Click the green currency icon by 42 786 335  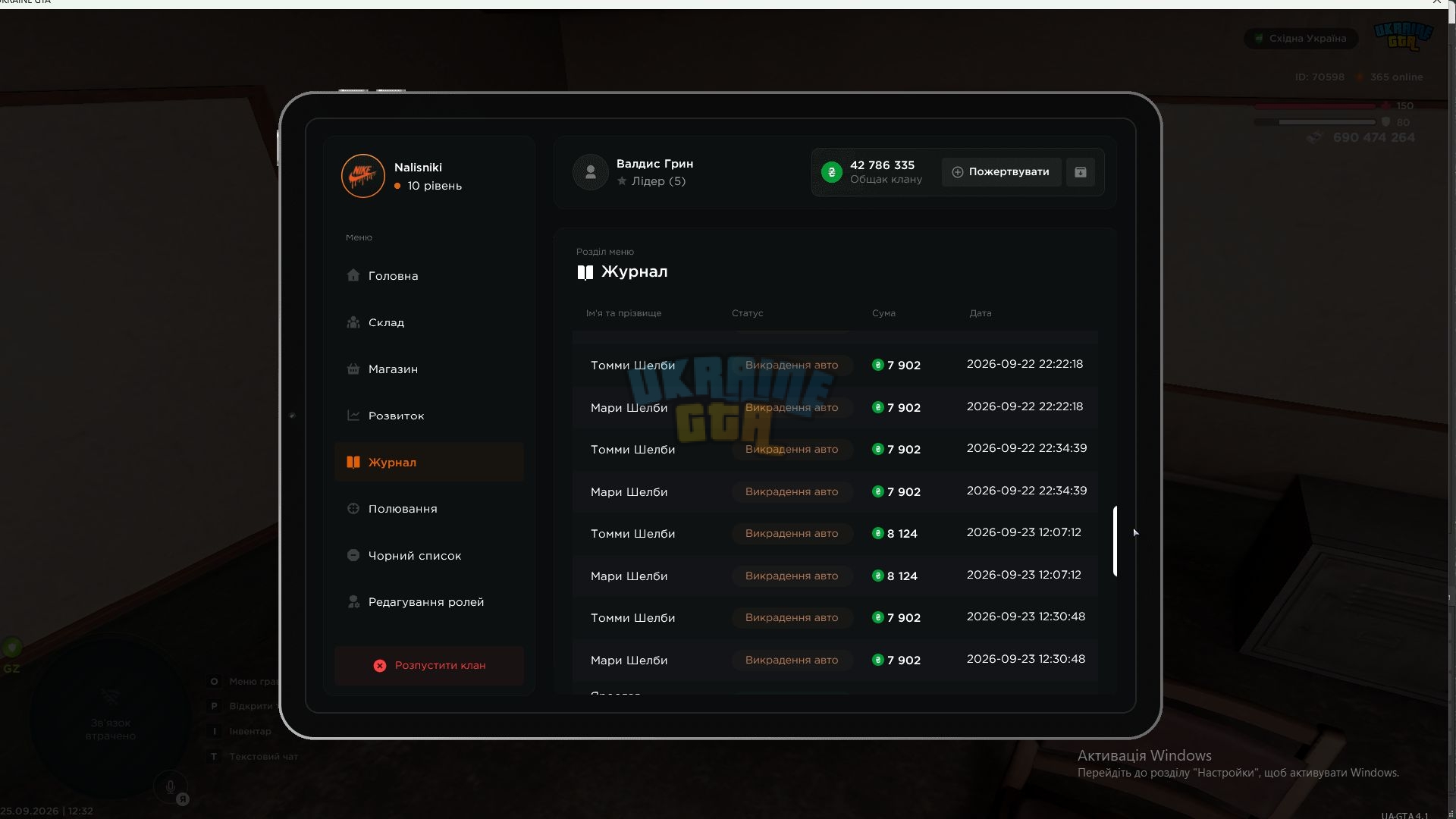(x=832, y=172)
